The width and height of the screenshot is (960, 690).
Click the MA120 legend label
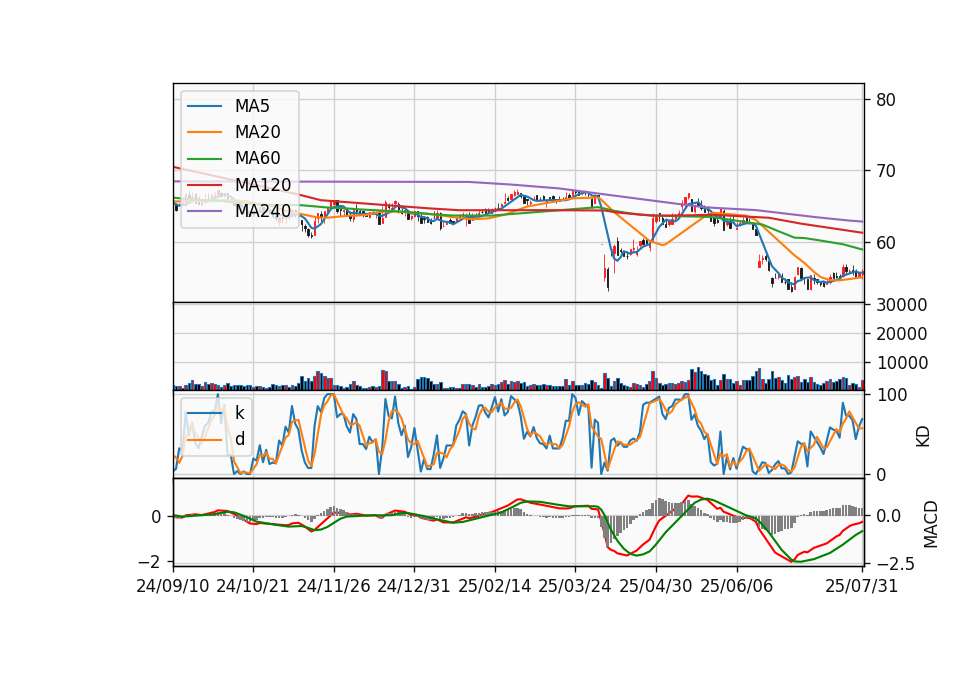pos(263,184)
